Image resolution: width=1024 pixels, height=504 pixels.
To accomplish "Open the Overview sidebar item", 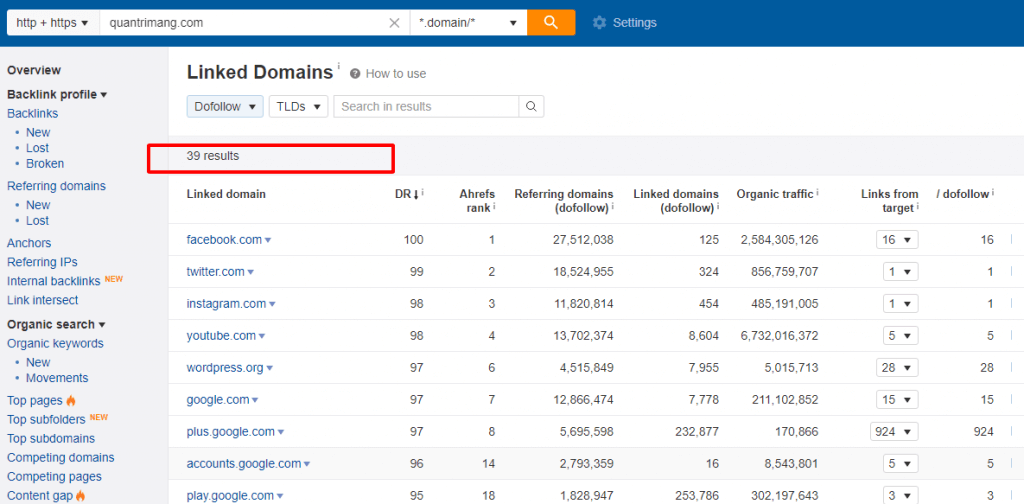I will [34, 70].
